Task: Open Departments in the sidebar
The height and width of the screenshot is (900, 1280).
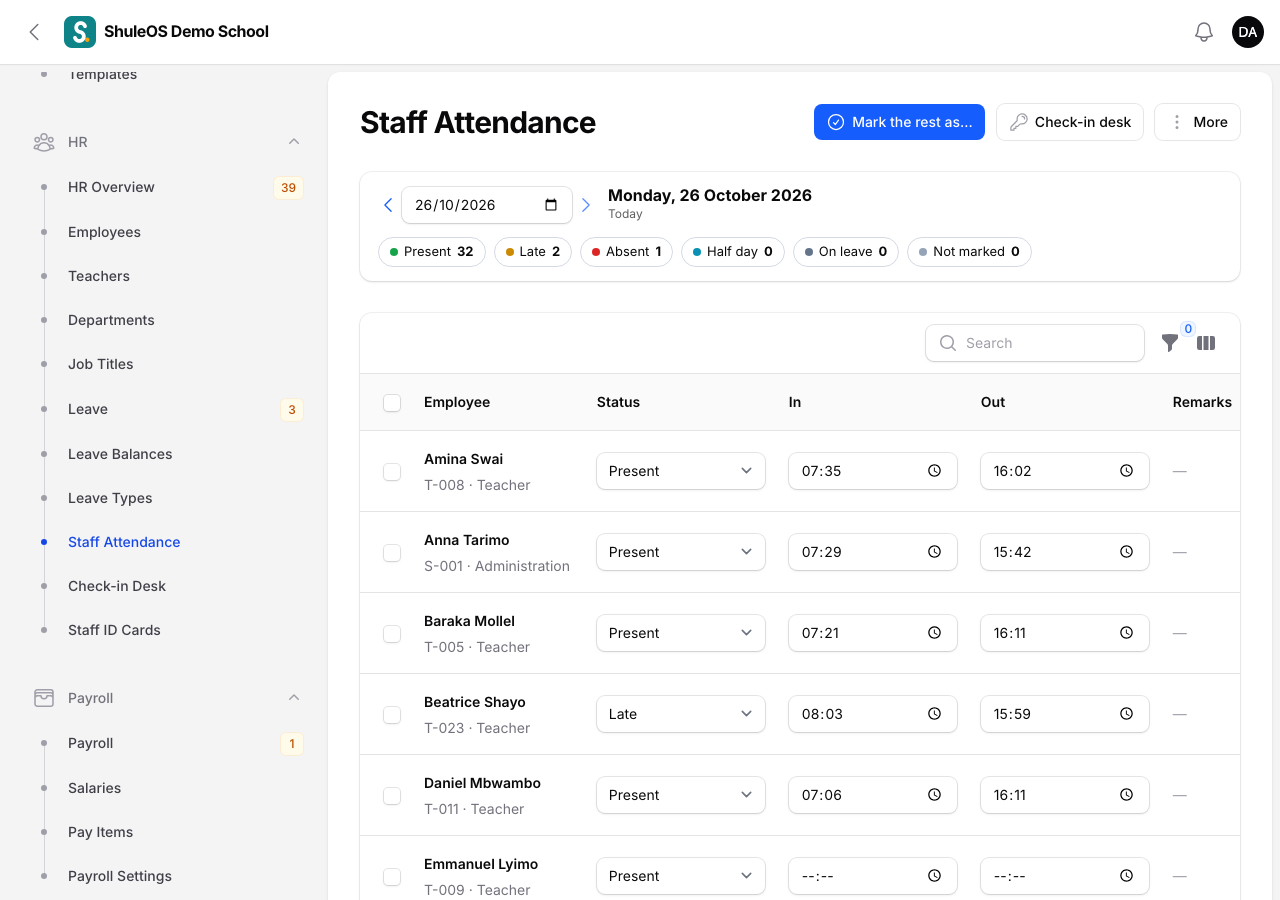Action: [x=111, y=320]
